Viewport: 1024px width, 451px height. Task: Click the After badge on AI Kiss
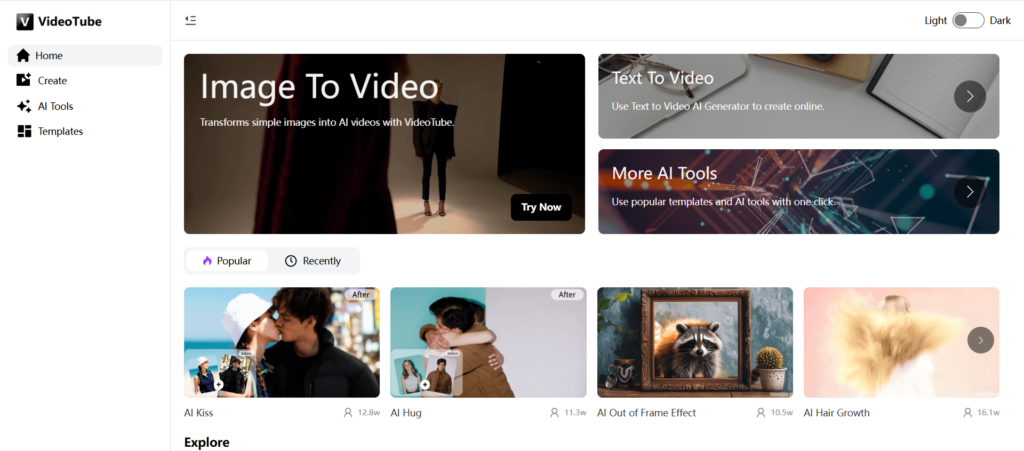click(x=361, y=294)
